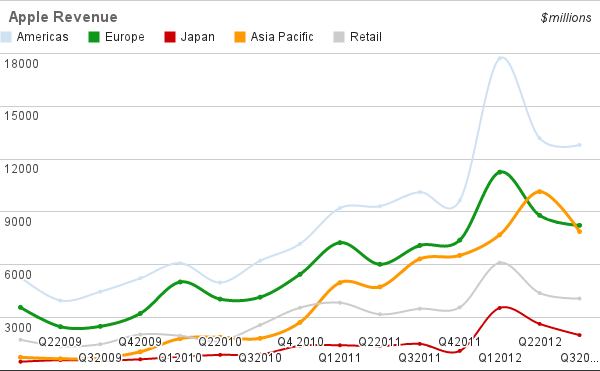
Task: Click the last Americas data point on right
Action: pyautogui.click(x=579, y=145)
